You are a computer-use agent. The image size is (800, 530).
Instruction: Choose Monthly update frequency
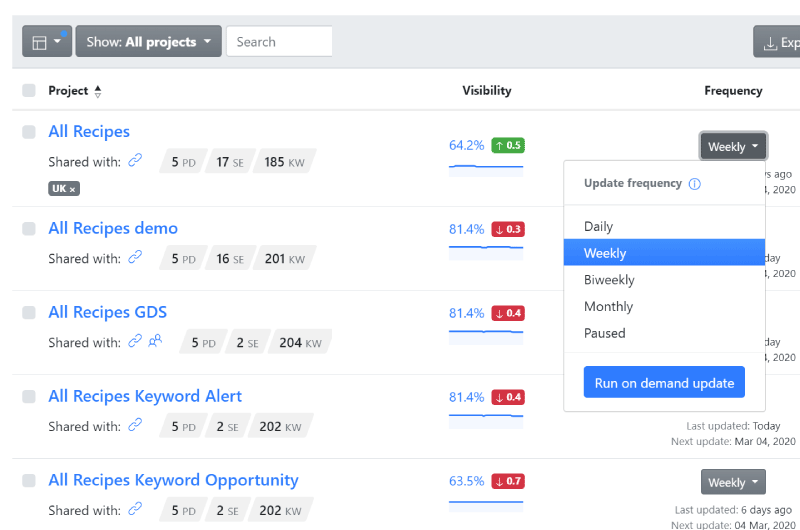[664, 306]
